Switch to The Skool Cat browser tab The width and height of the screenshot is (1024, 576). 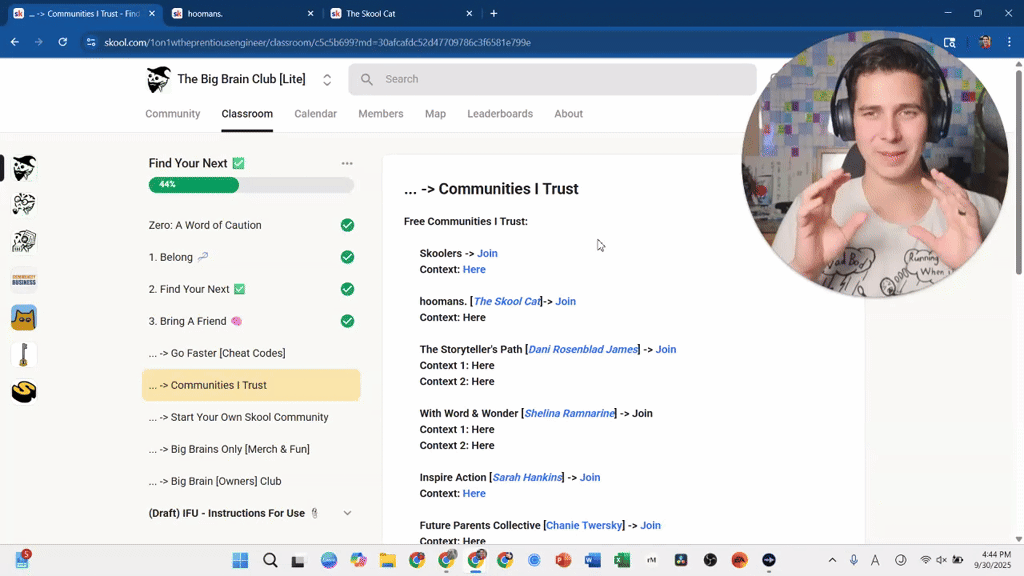[402, 13]
